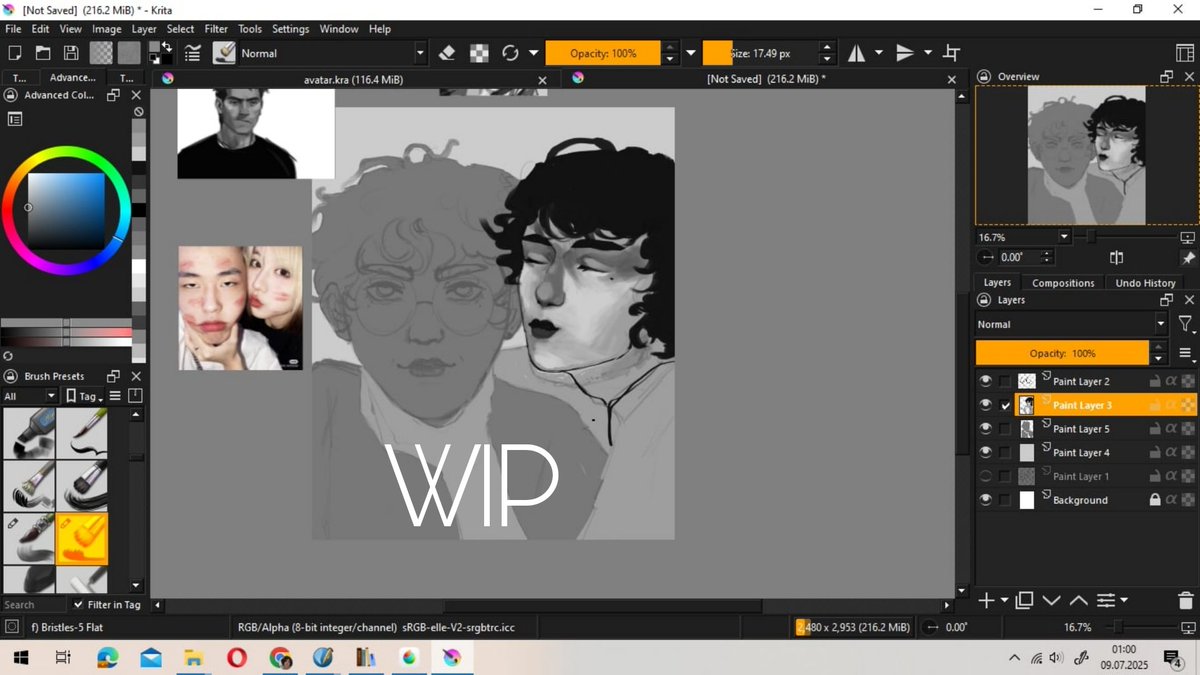
Task: Open the Filter menu
Action: point(216,29)
